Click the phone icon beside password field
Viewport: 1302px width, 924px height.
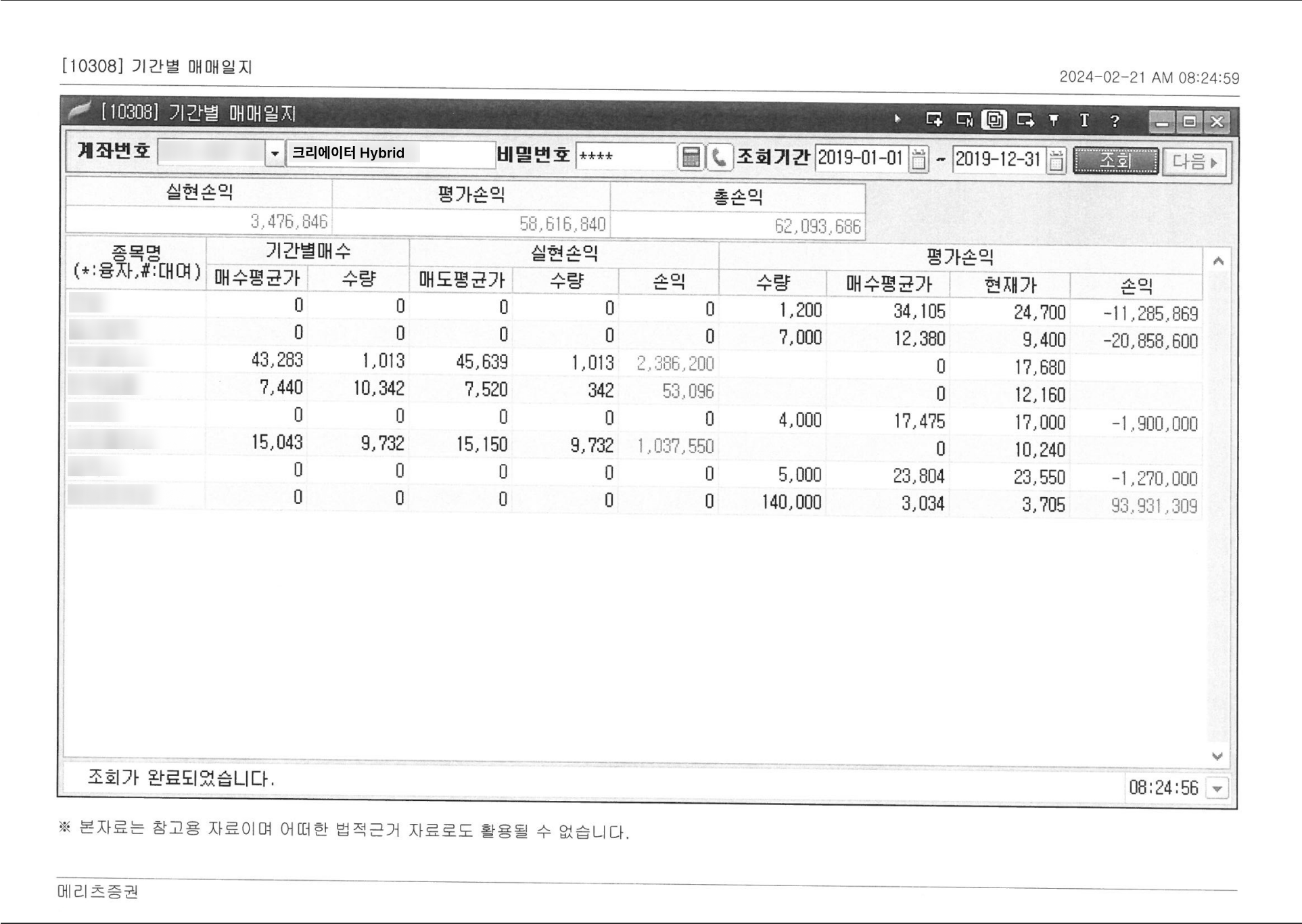pos(719,158)
